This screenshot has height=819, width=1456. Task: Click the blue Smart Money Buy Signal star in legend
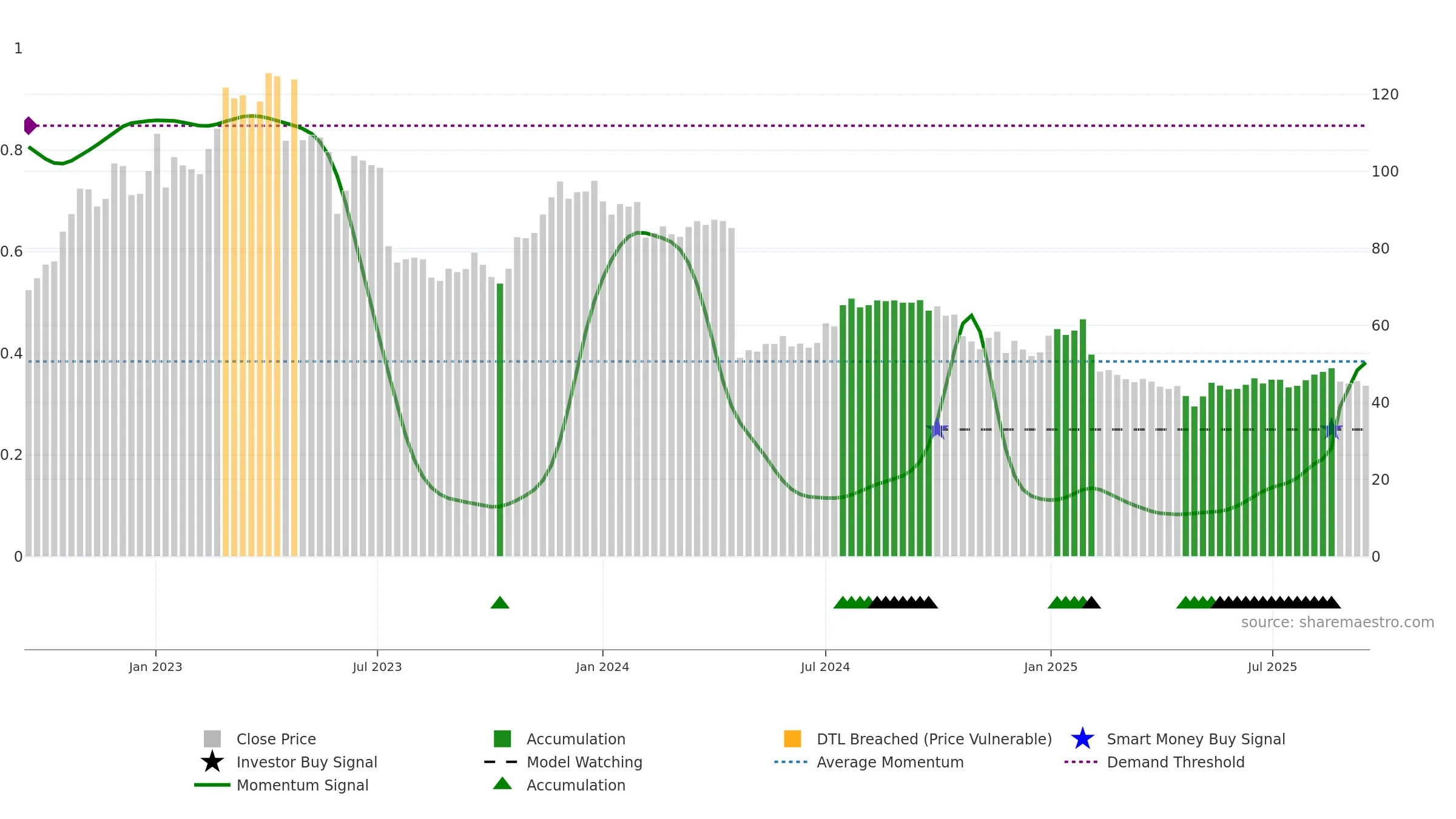[1082, 739]
